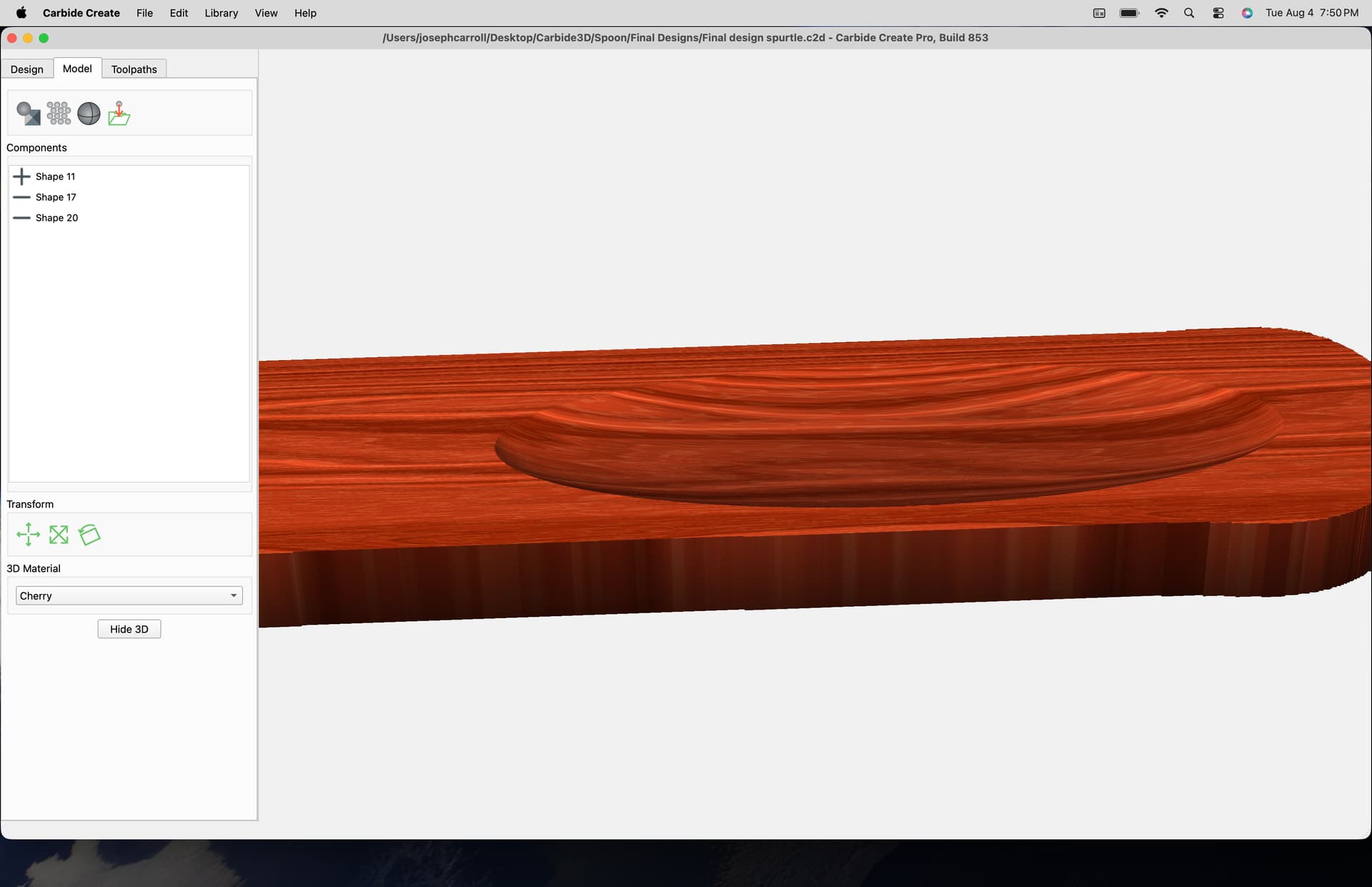
Task: Open the Cherry 3D Material dropdown
Action: tap(129, 596)
